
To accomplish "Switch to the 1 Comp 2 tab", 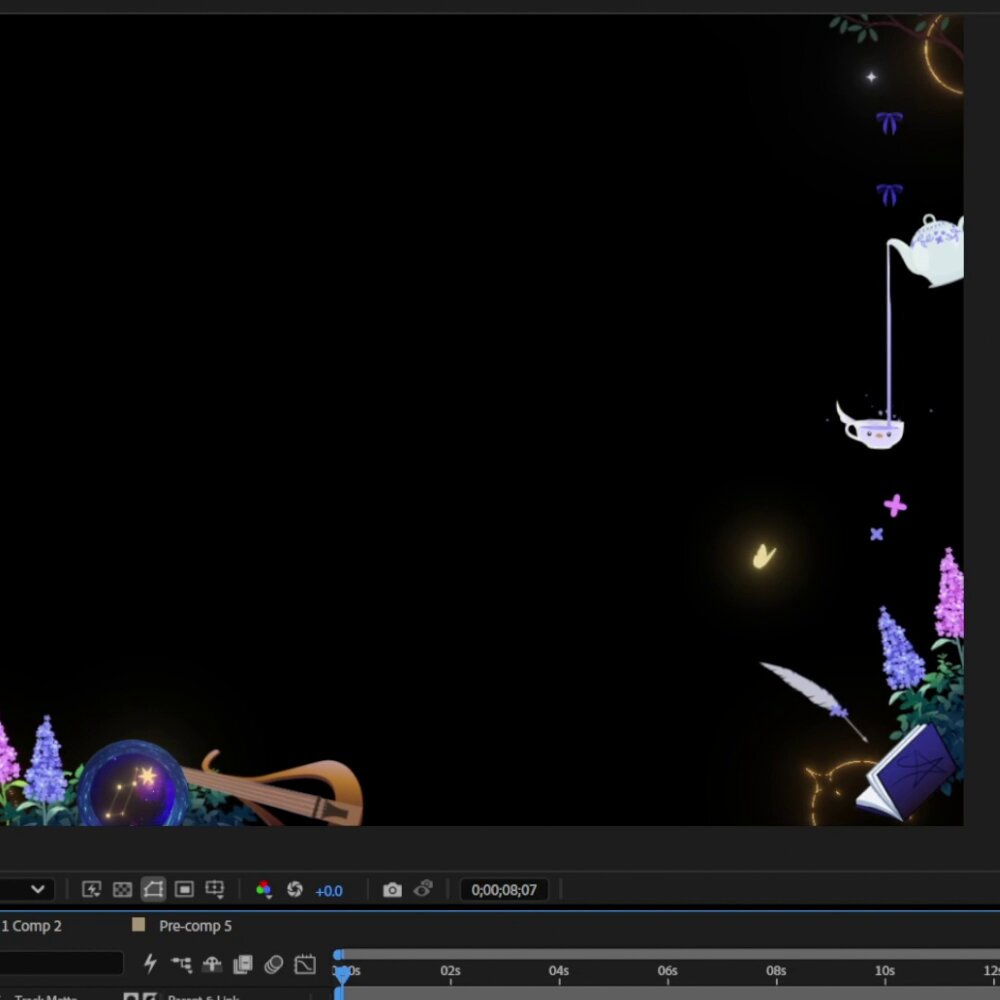I will pos(31,926).
